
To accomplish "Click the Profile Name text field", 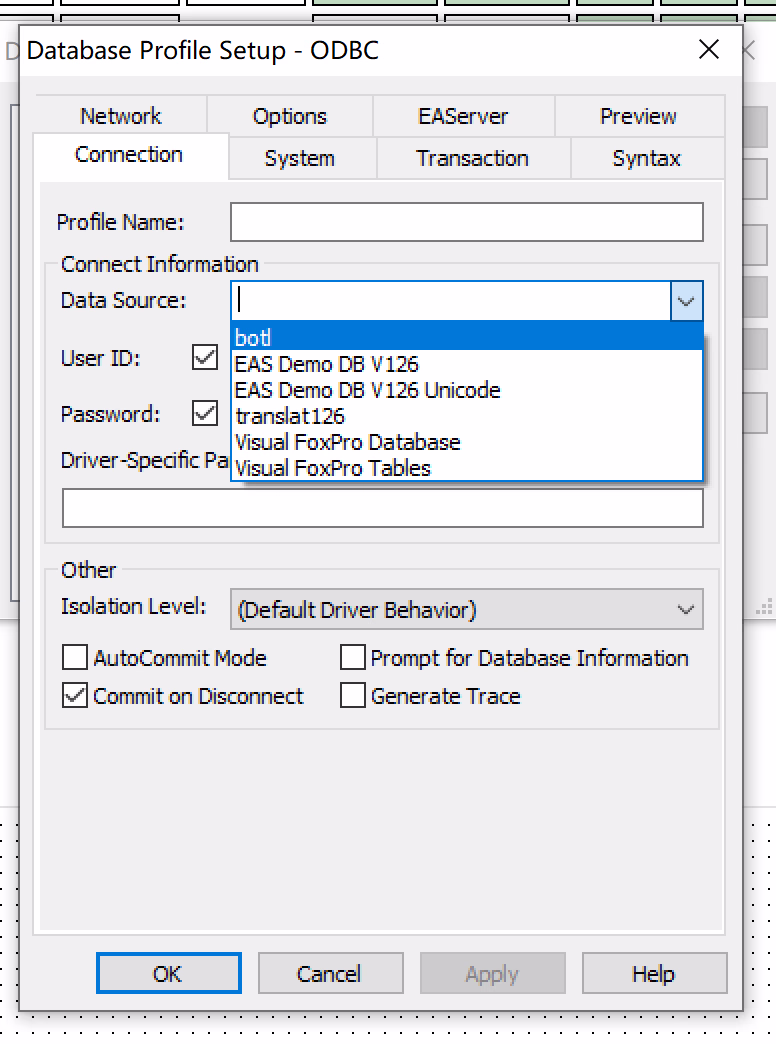I will coord(466,222).
